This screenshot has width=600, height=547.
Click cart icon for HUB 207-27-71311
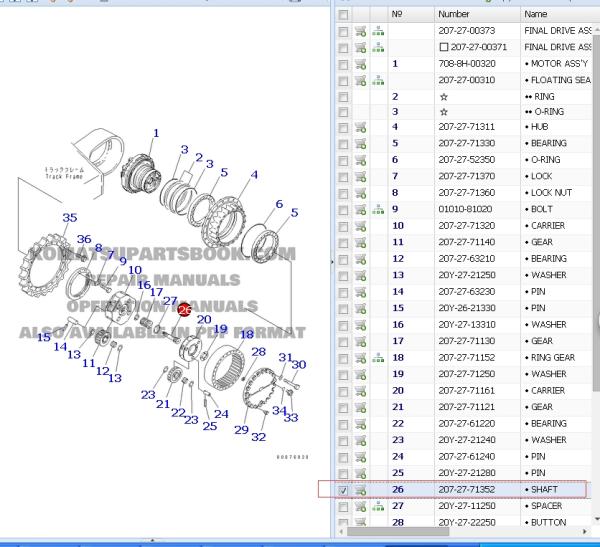coord(360,127)
